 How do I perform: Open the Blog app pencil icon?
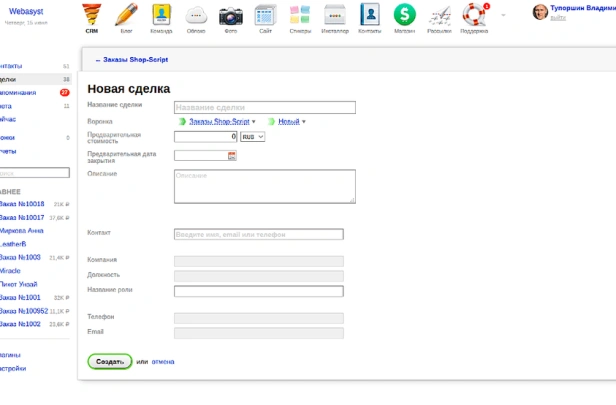click(x=126, y=15)
